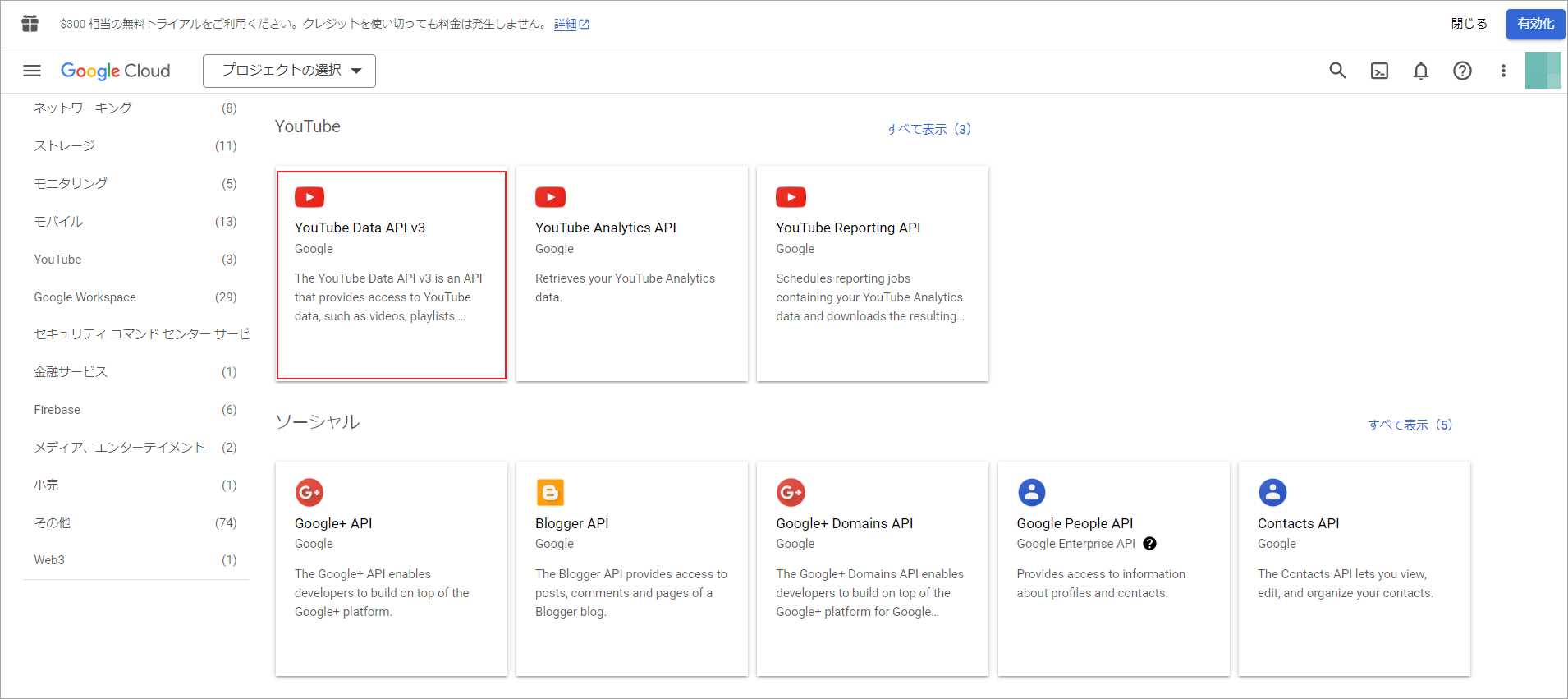Open the search magnifier icon

pyautogui.click(x=1337, y=71)
